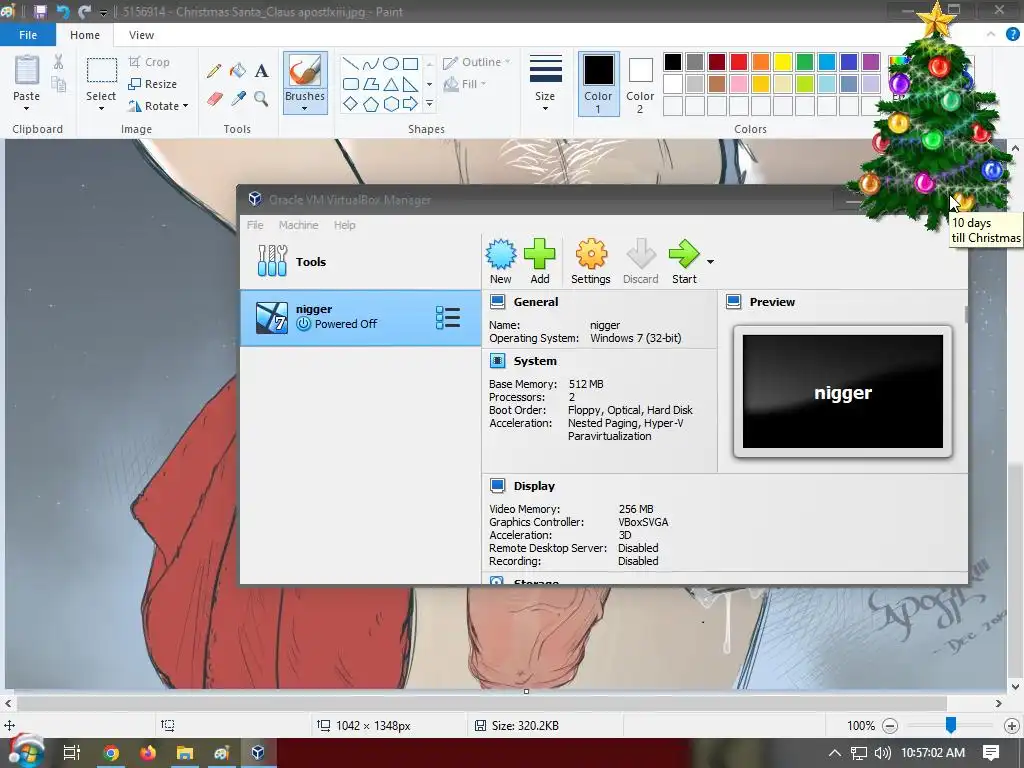Click the Color 2 button
Screen dimensions: 1024x768
[640, 84]
